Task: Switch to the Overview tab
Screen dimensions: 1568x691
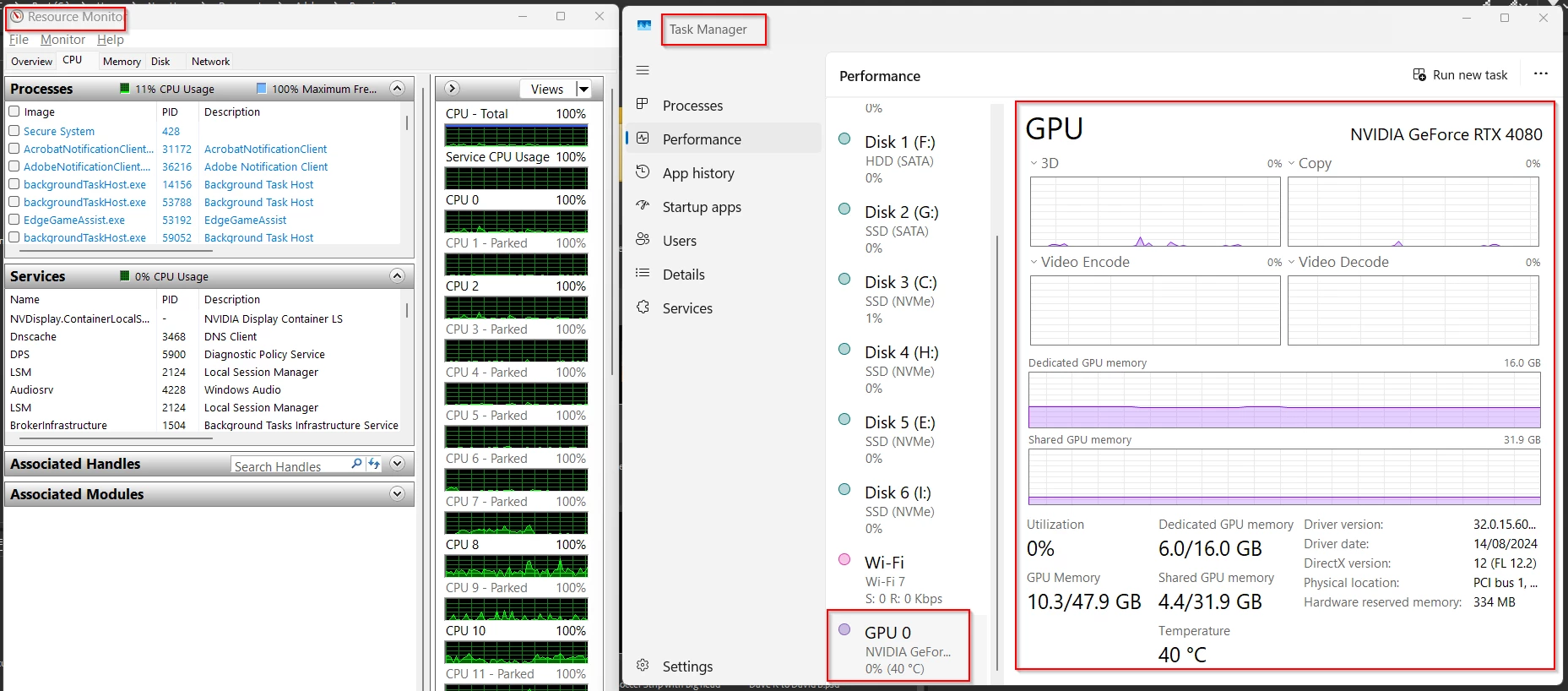Action: tap(32, 62)
